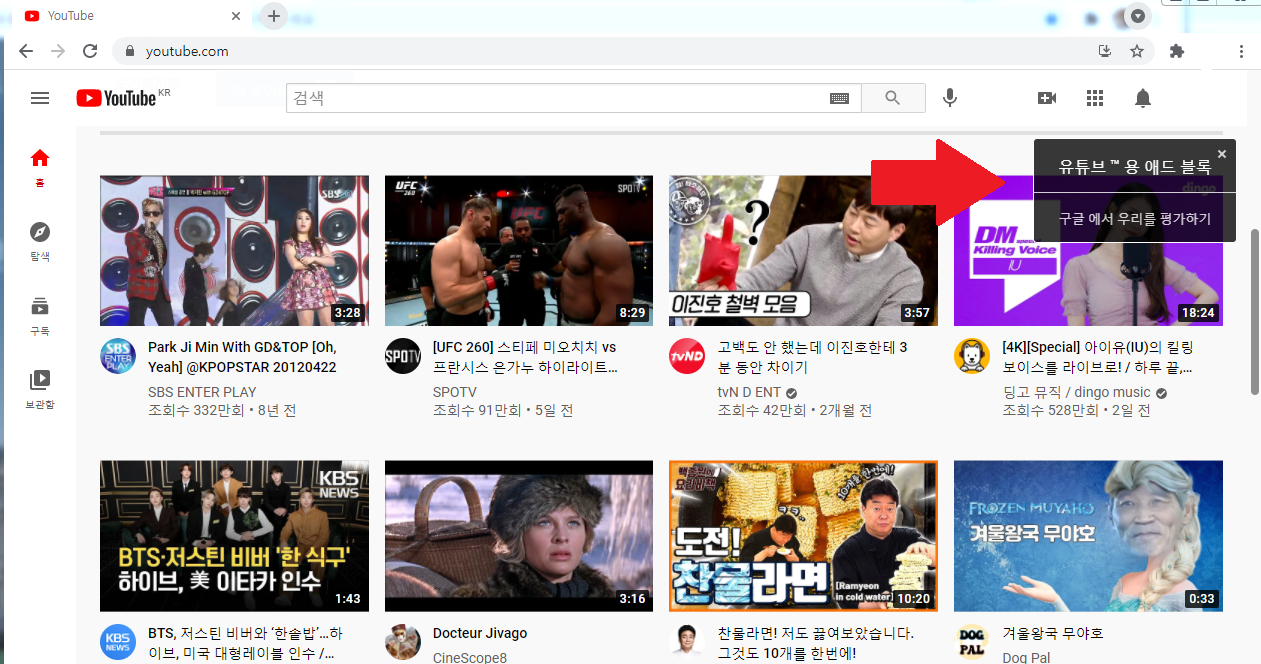This screenshot has height=664, width=1261.
Task: Open the notifications bell
Action: point(1143,98)
